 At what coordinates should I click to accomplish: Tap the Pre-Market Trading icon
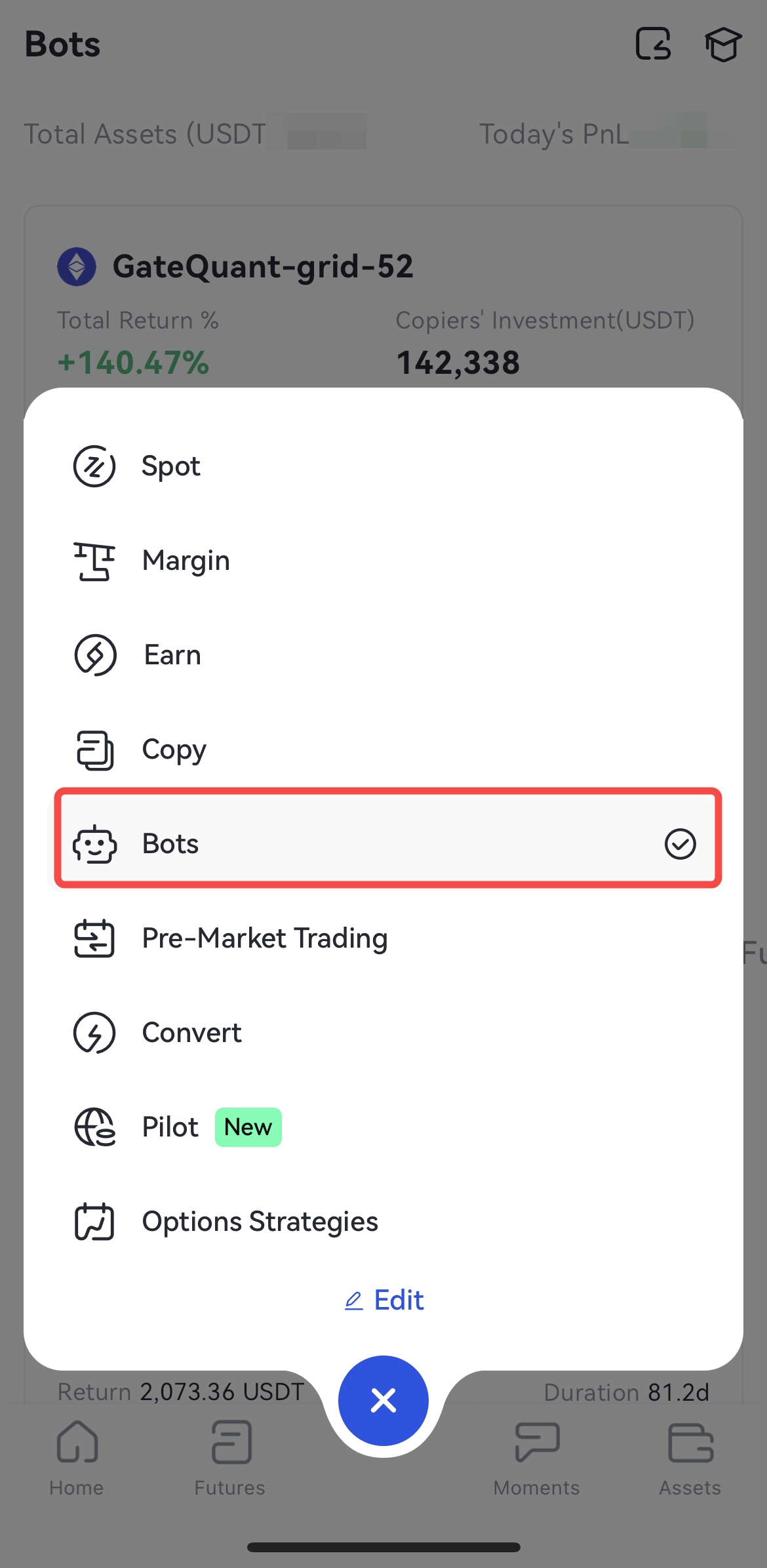click(x=94, y=938)
